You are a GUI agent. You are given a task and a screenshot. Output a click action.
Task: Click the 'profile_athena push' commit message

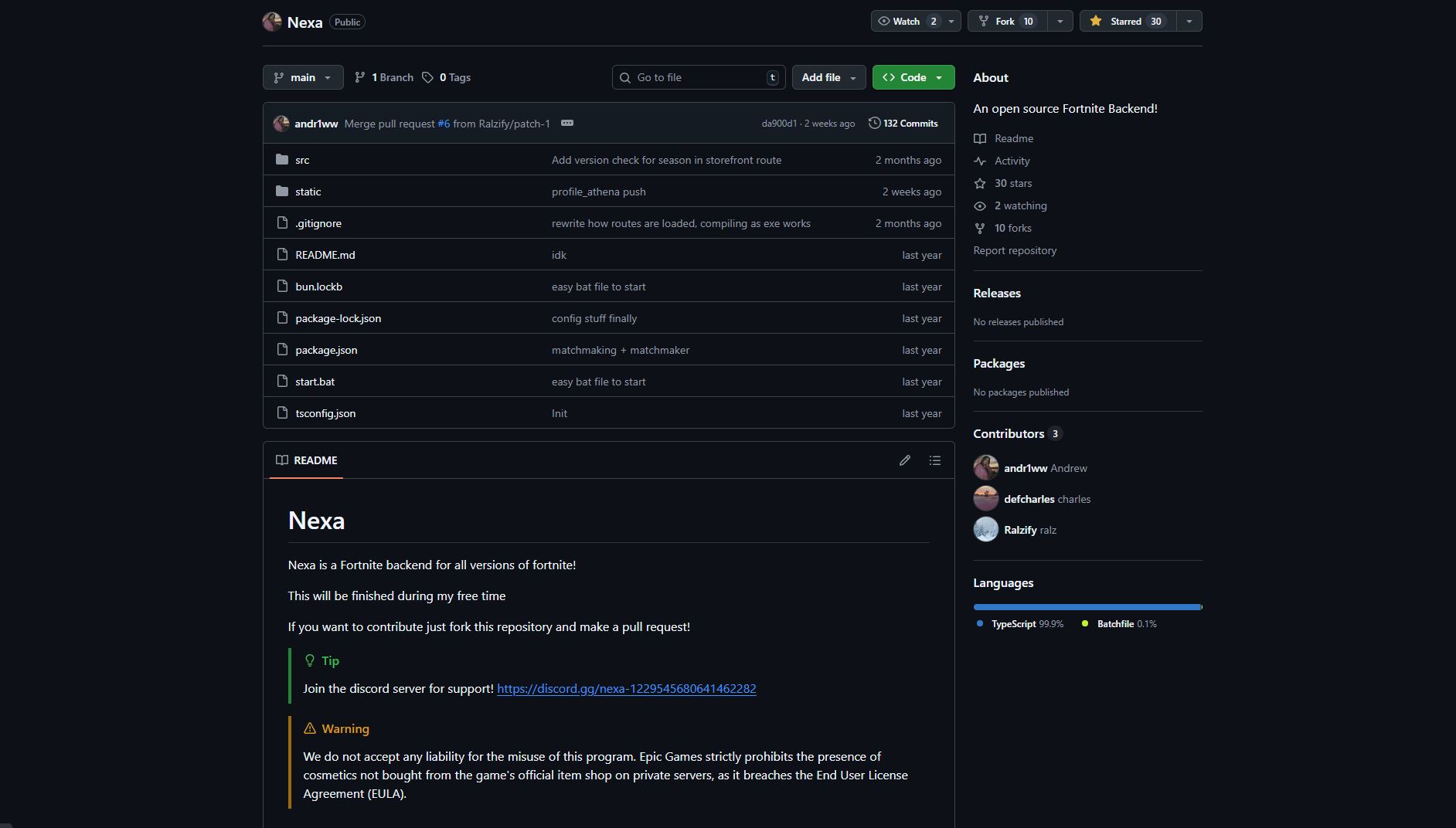(x=599, y=192)
